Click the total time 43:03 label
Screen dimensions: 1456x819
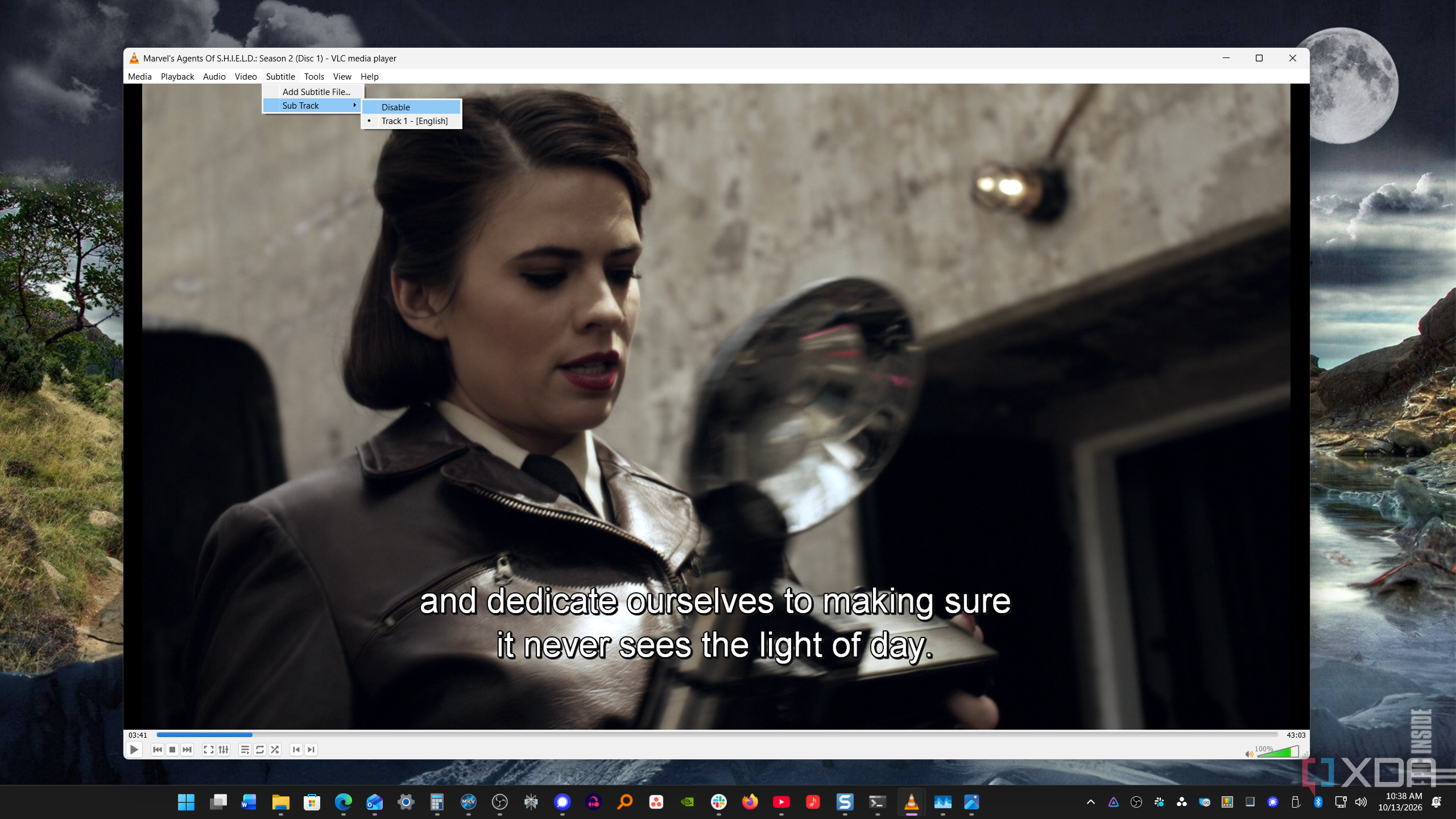(x=1296, y=735)
